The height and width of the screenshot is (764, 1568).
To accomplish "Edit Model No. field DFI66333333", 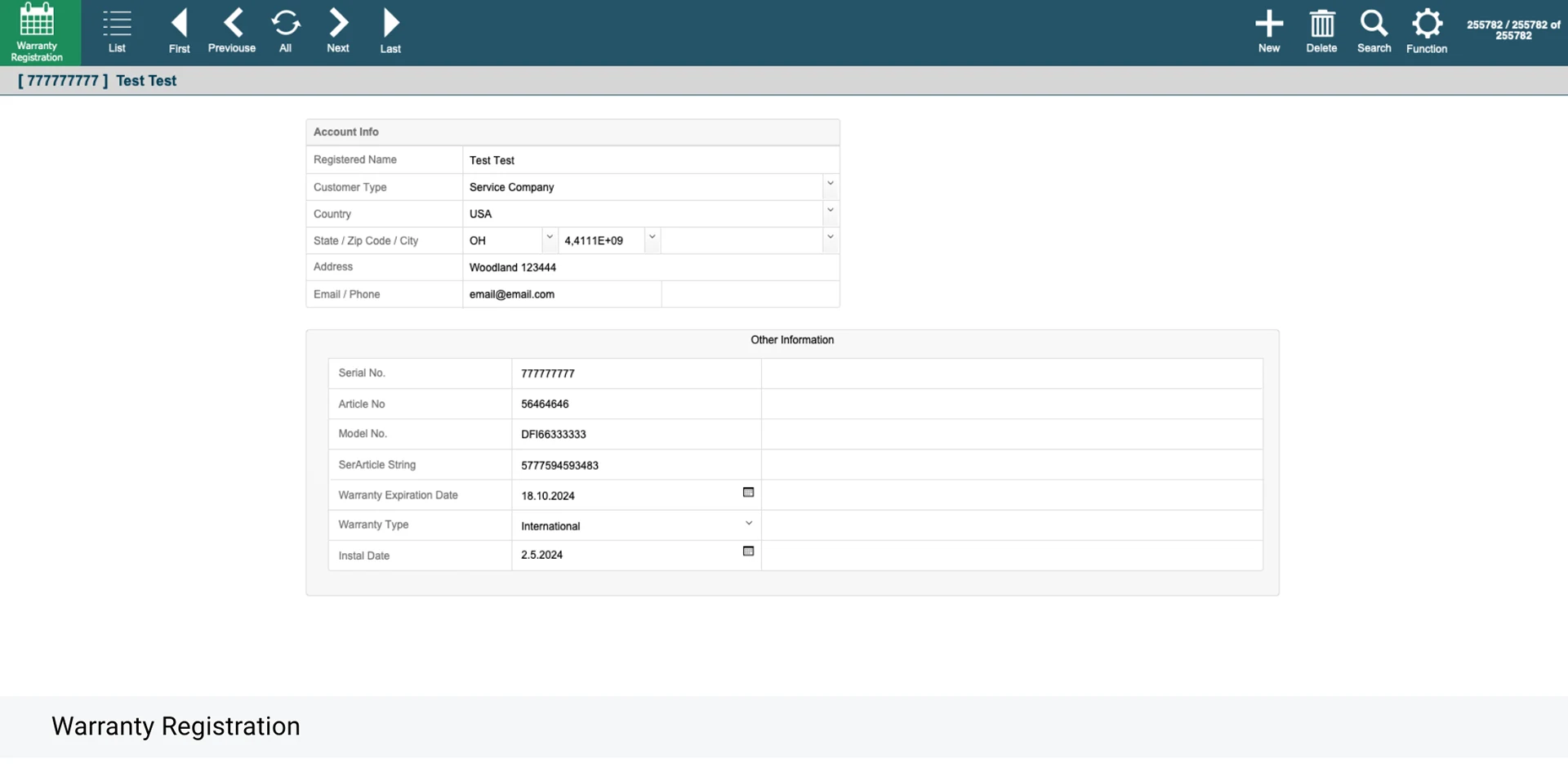I will pyautogui.click(x=636, y=434).
